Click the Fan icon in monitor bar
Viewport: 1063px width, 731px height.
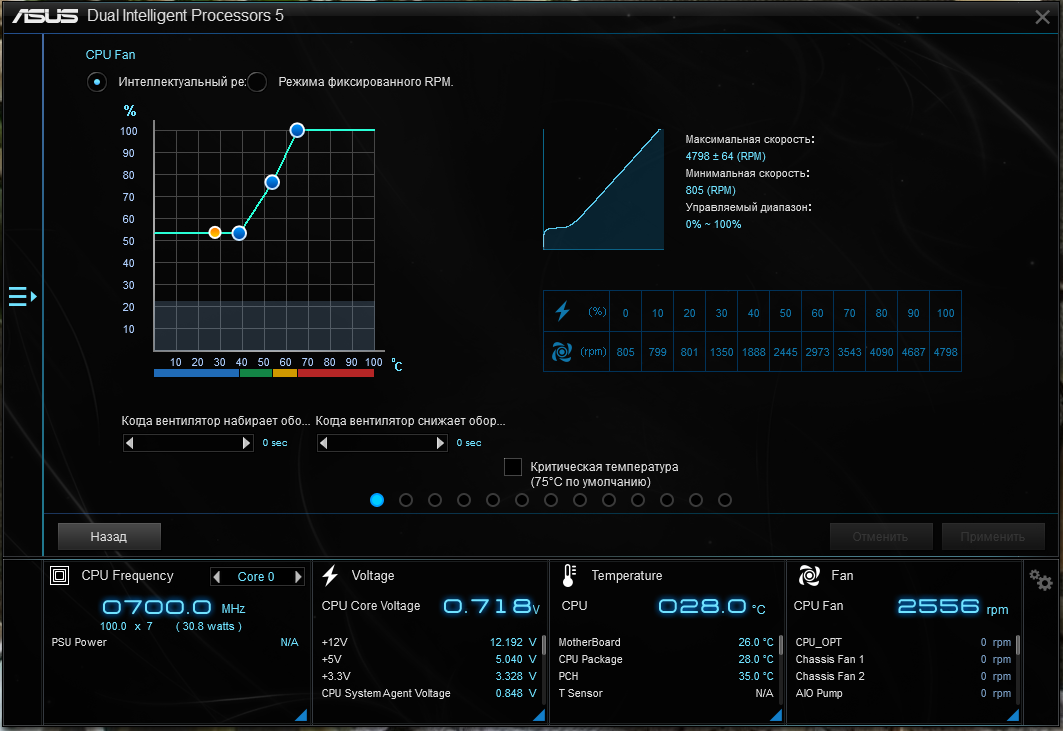(x=809, y=576)
